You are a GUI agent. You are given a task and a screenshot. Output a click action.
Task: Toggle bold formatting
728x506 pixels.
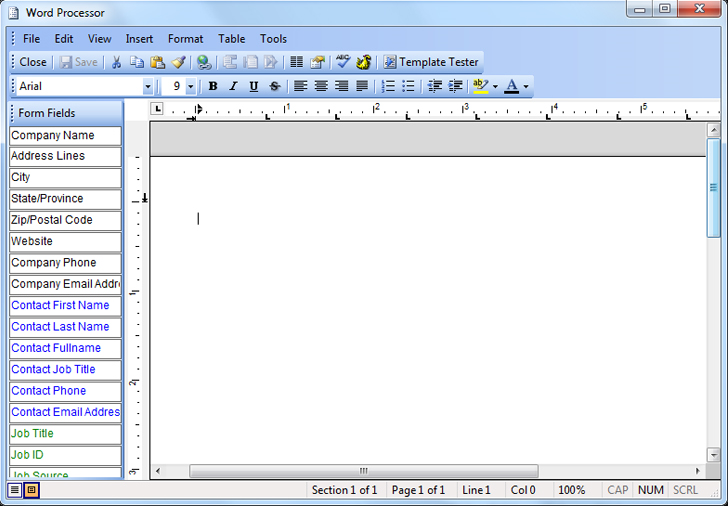[x=213, y=86]
